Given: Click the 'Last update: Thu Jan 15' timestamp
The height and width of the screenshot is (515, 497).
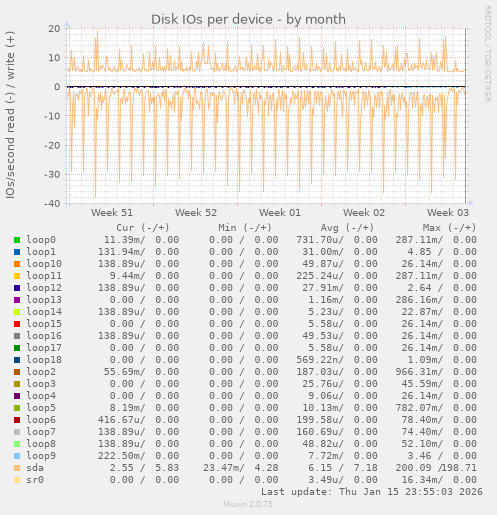Looking at the screenshot, I should (372, 492).
